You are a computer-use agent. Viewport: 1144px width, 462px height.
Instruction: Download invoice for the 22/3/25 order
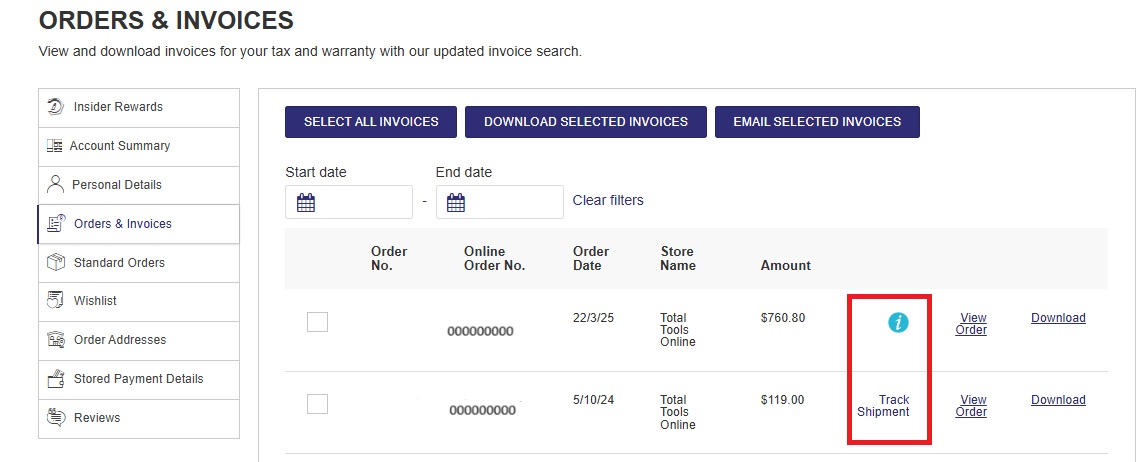(1058, 317)
